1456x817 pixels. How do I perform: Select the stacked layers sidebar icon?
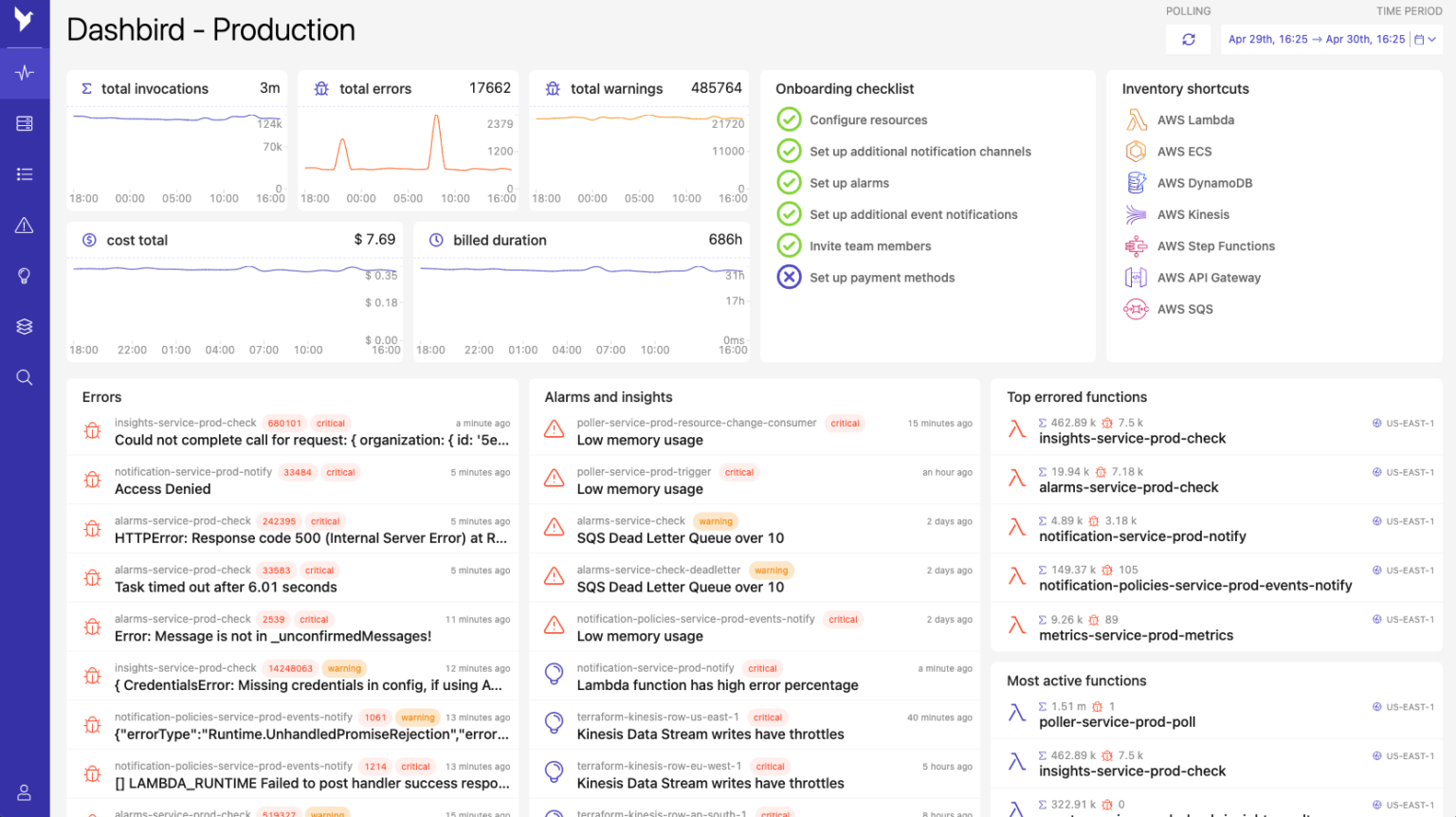[25, 326]
